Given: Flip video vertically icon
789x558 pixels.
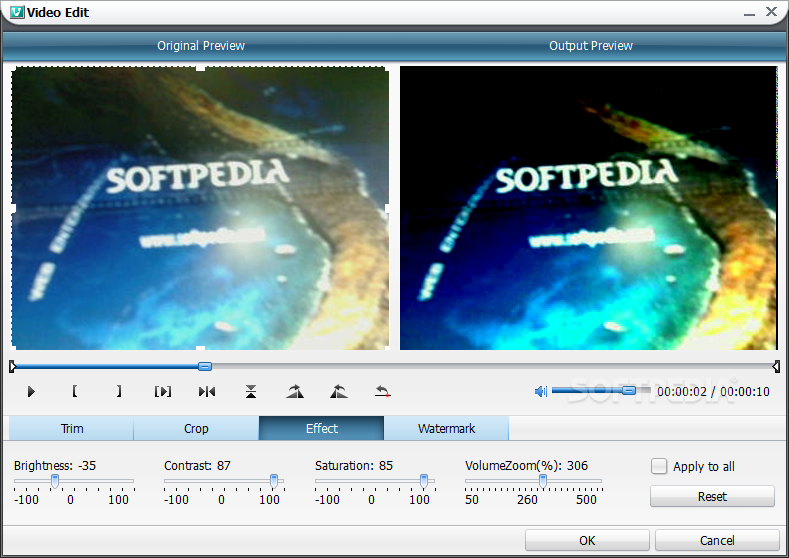Looking at the screenshot, I should click(251, 391).
